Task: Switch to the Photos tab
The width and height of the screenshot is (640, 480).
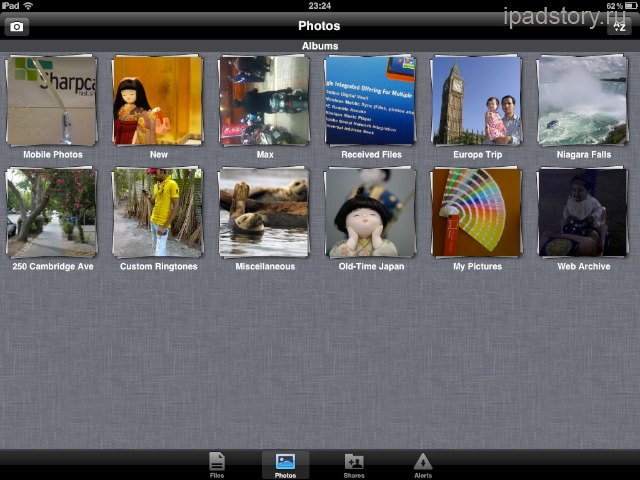Action: 285,464
